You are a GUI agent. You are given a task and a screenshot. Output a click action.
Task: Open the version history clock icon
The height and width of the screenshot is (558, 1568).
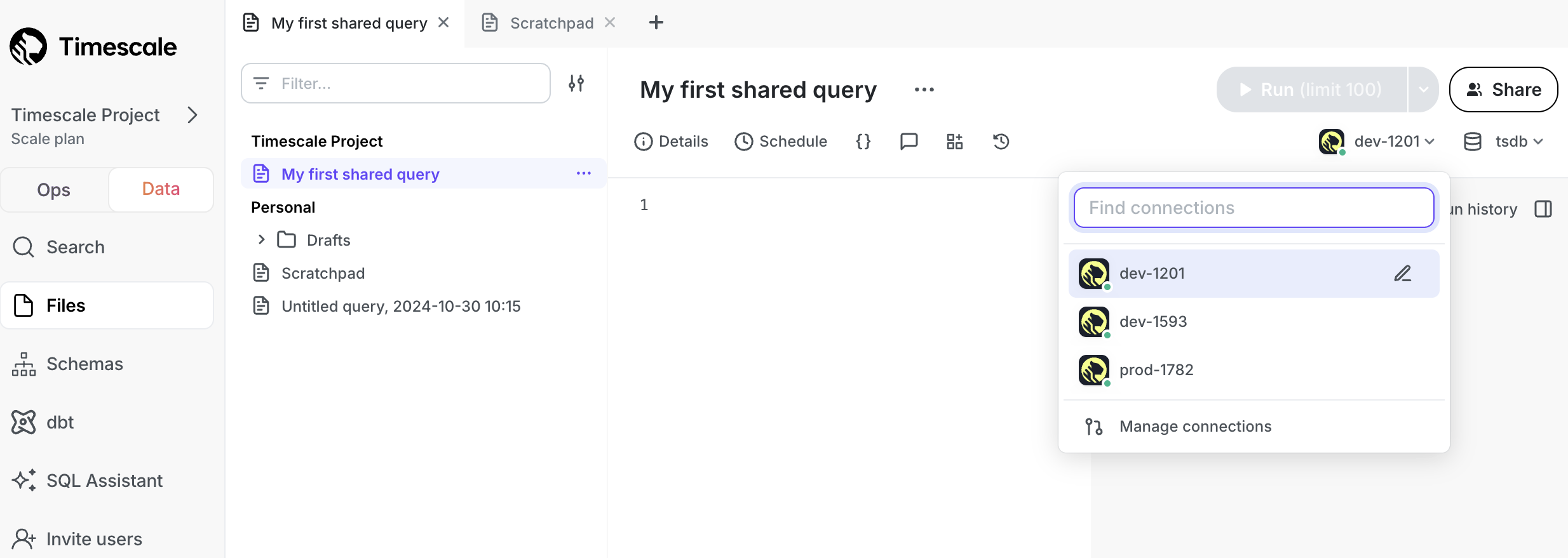[1001, 141]
